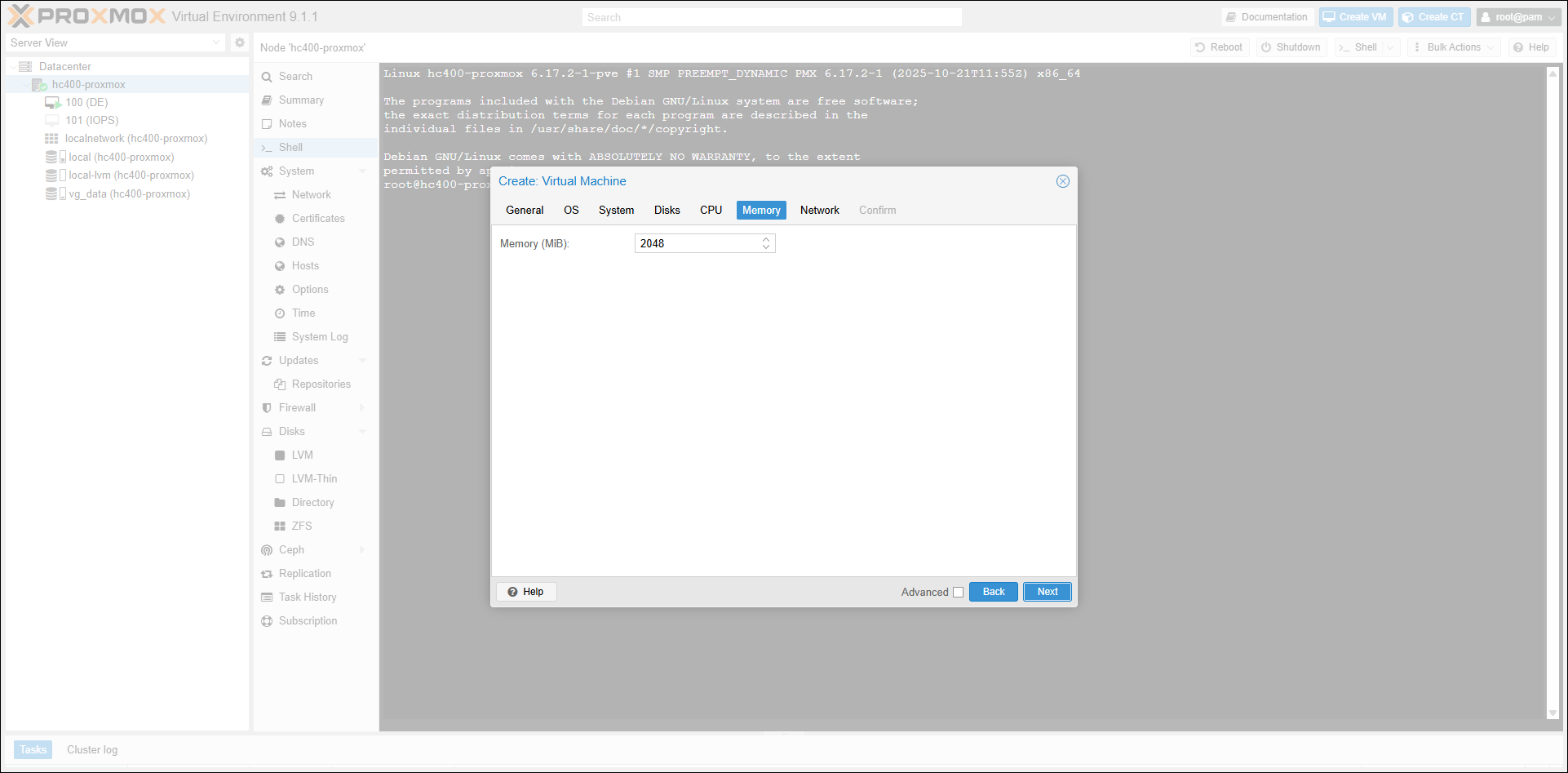Close the Create Virtual Machine dialog

1063,181
